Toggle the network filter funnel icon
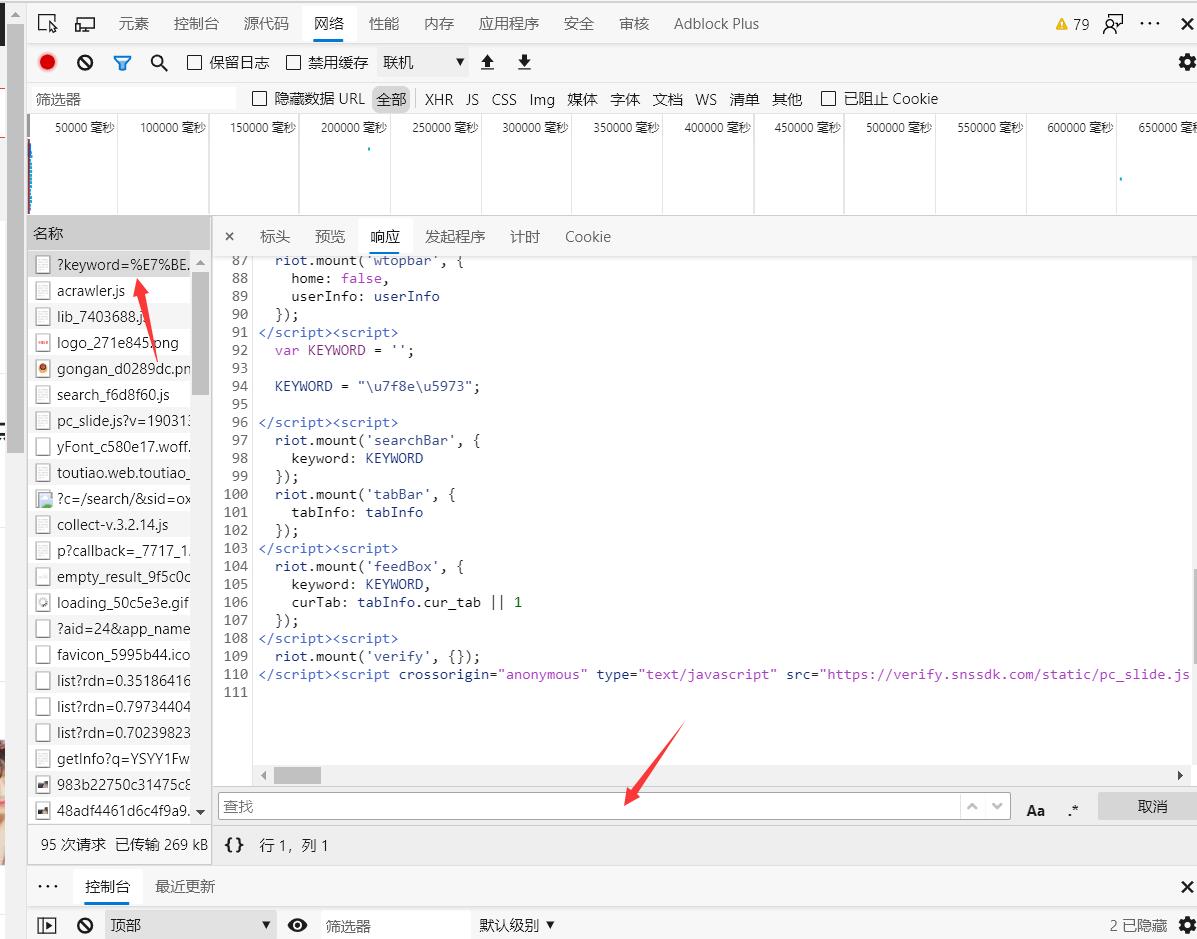1197x939 pixels. (x=122, y=63)
